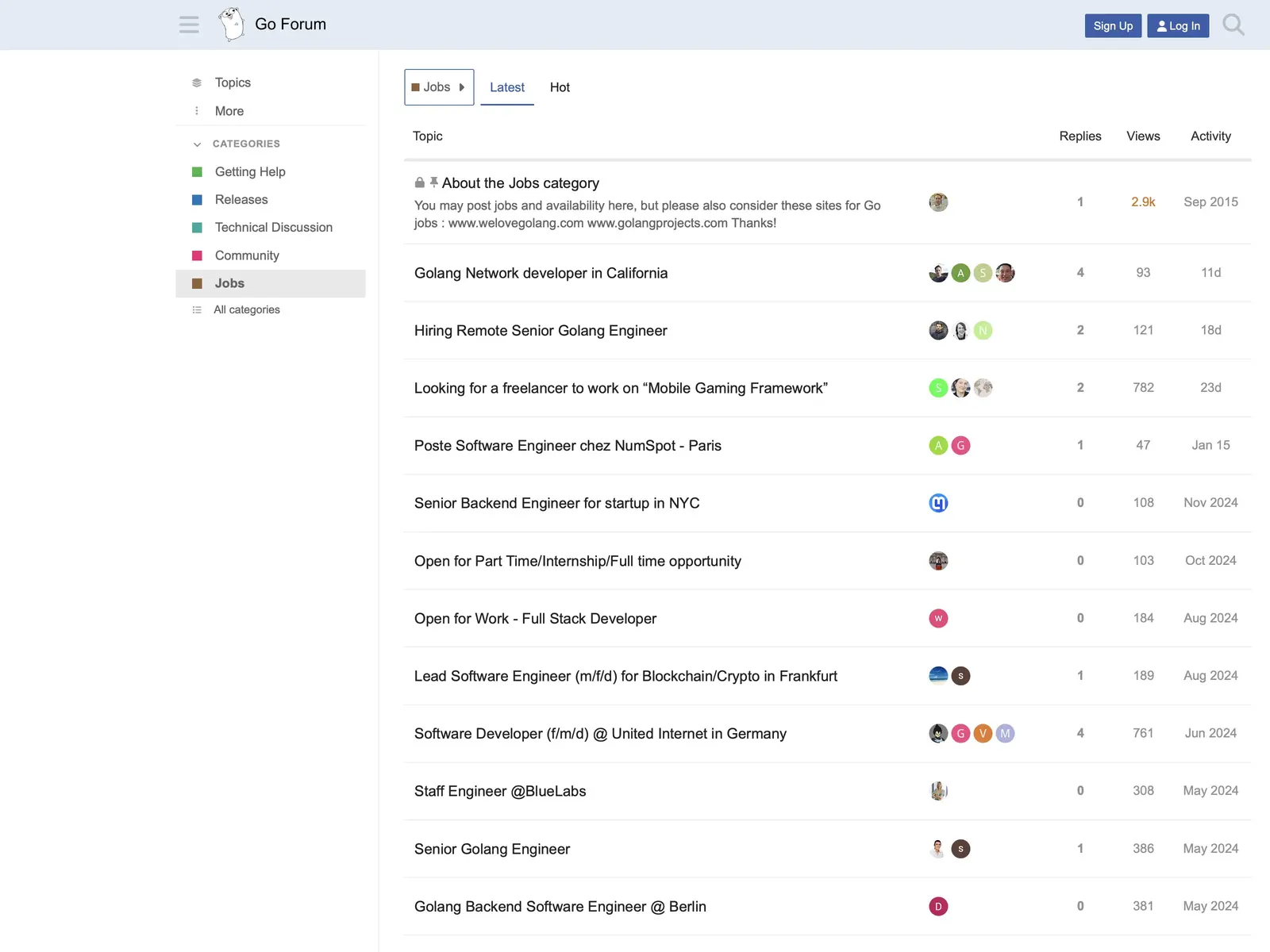Open Hiring Remote Senior Golang Engineer topic
Viewport: 1270px width, 952px height.
tap(541, 331)
